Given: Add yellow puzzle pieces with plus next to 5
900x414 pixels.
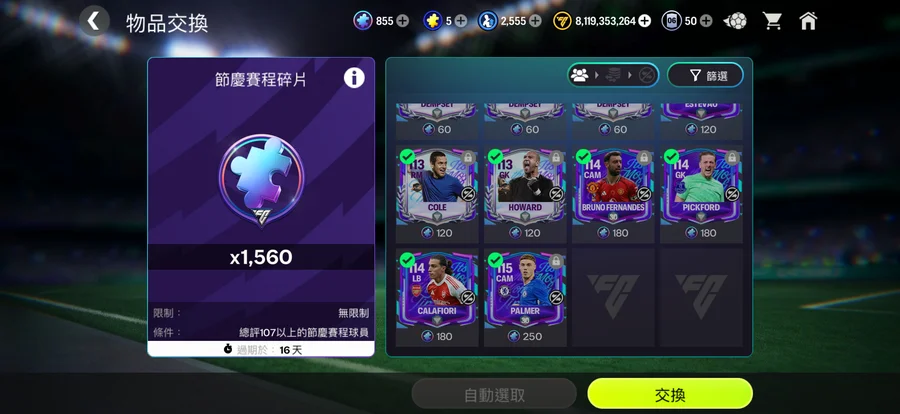Looking at the screenshot, I should pos(461,21).
